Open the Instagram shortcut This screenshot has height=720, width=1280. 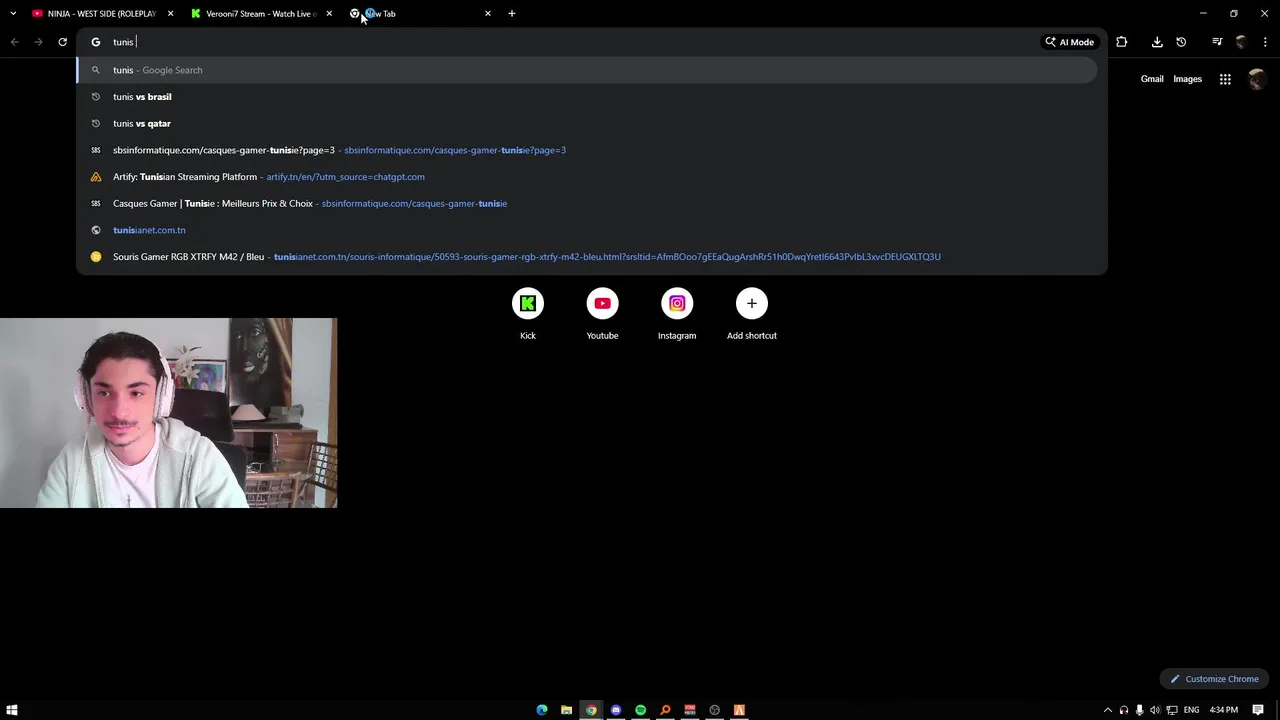point(677,303)
